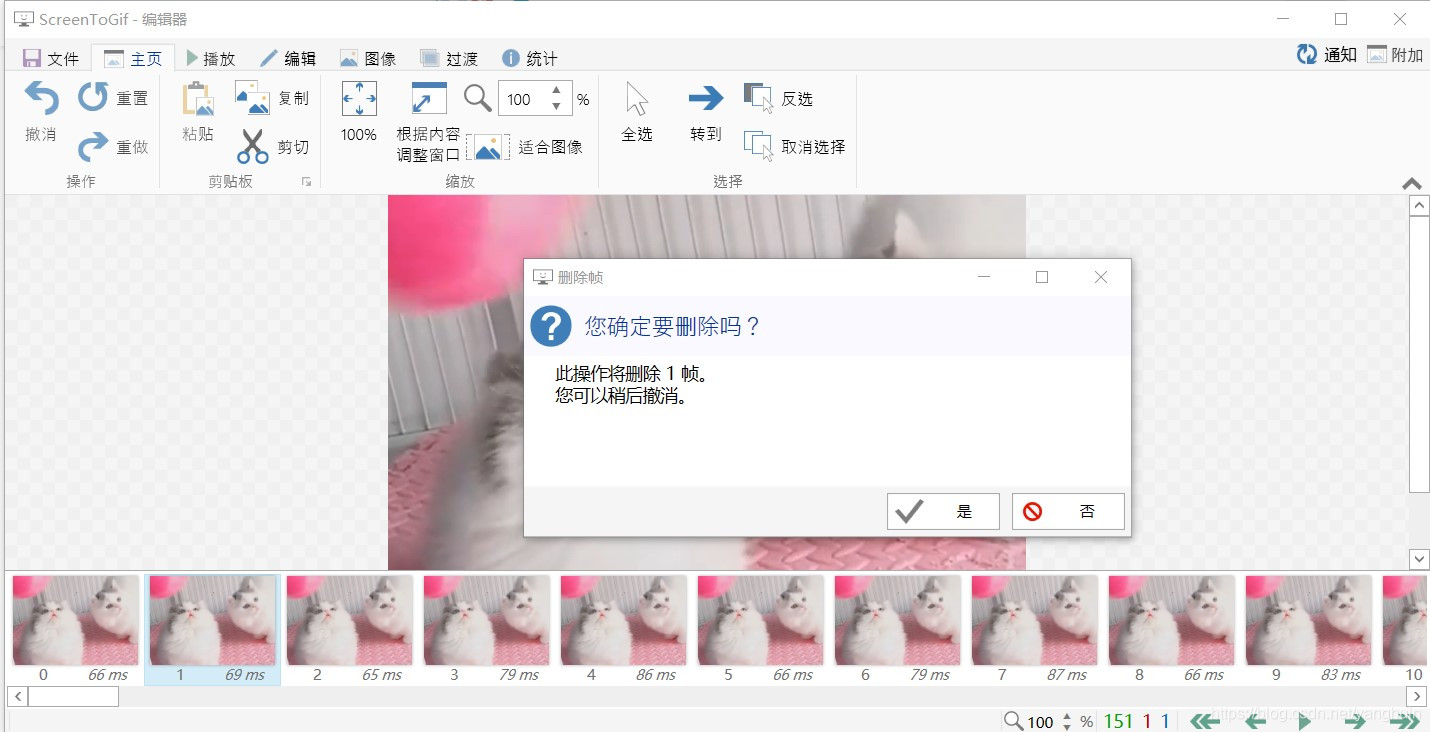The height and width of the screenshot is (732, 1430).
Task: Click fit window to content (根据内容调整窗口)
Action: pos(429,123)
